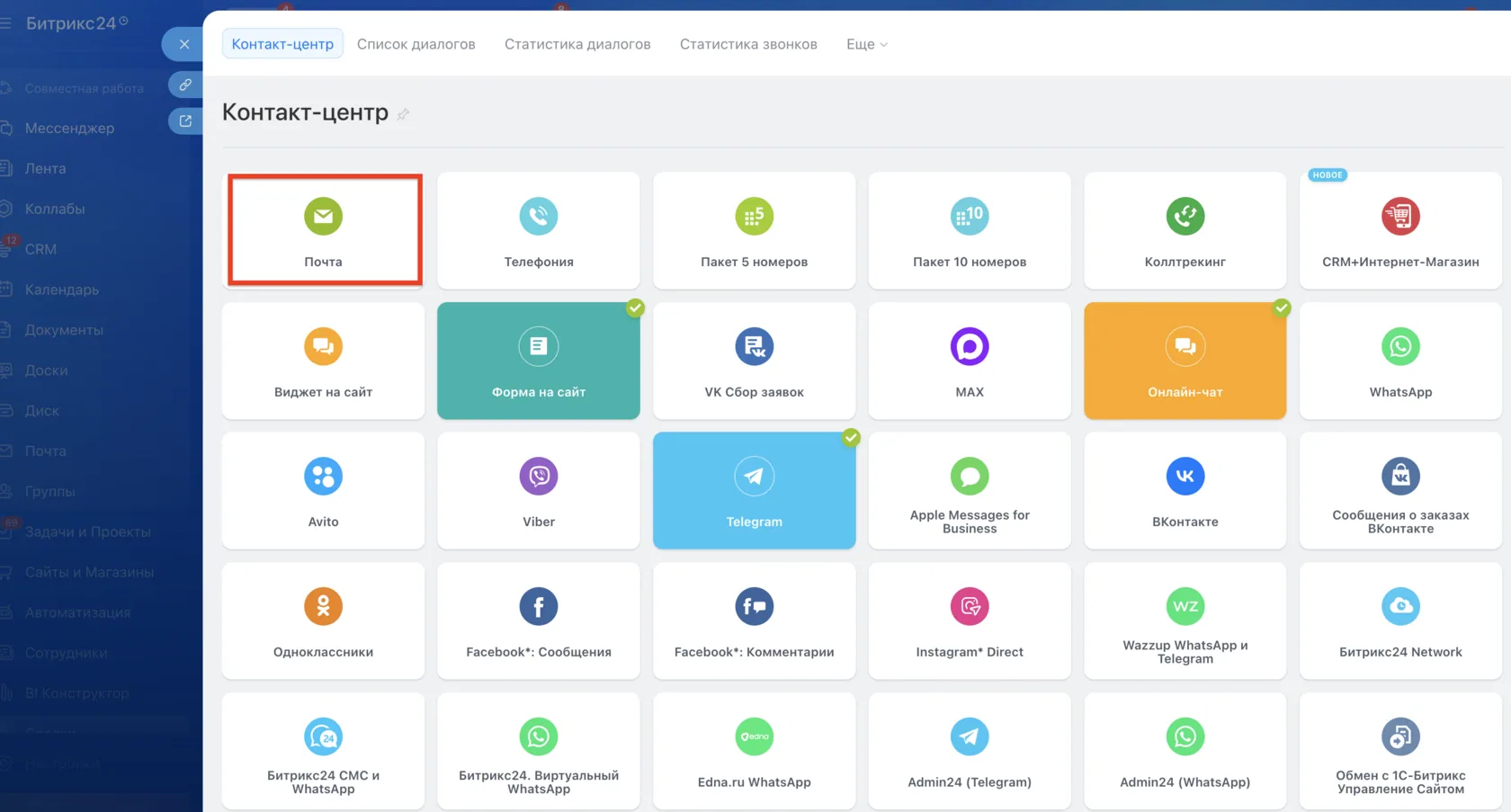The height and width of the screenshot is (812, 1511).
Task: Switch to Список диалогов tab
Action: [x=416, y=44]
